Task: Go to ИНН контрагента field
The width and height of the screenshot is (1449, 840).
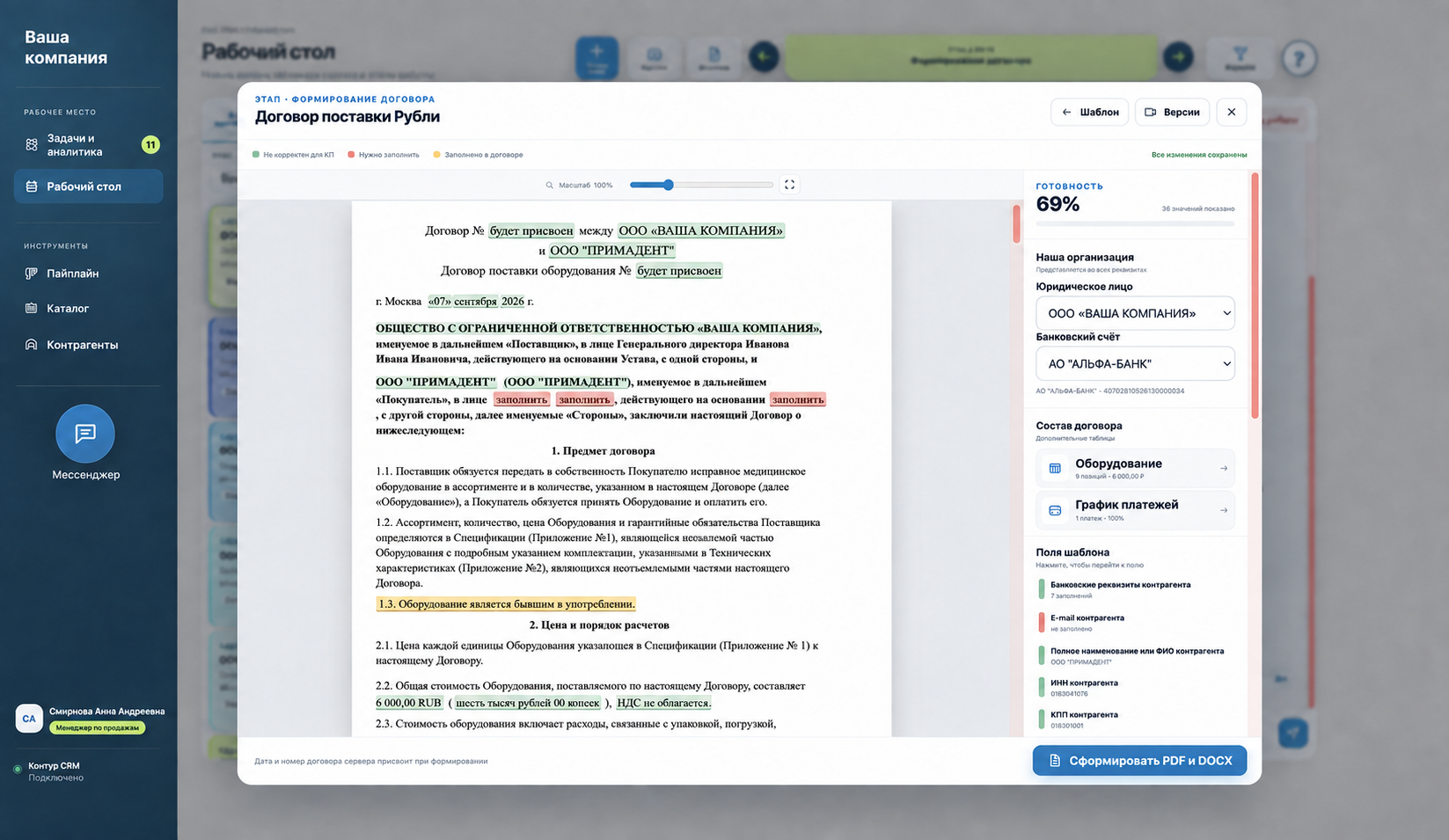Action: pos(1135,688)
